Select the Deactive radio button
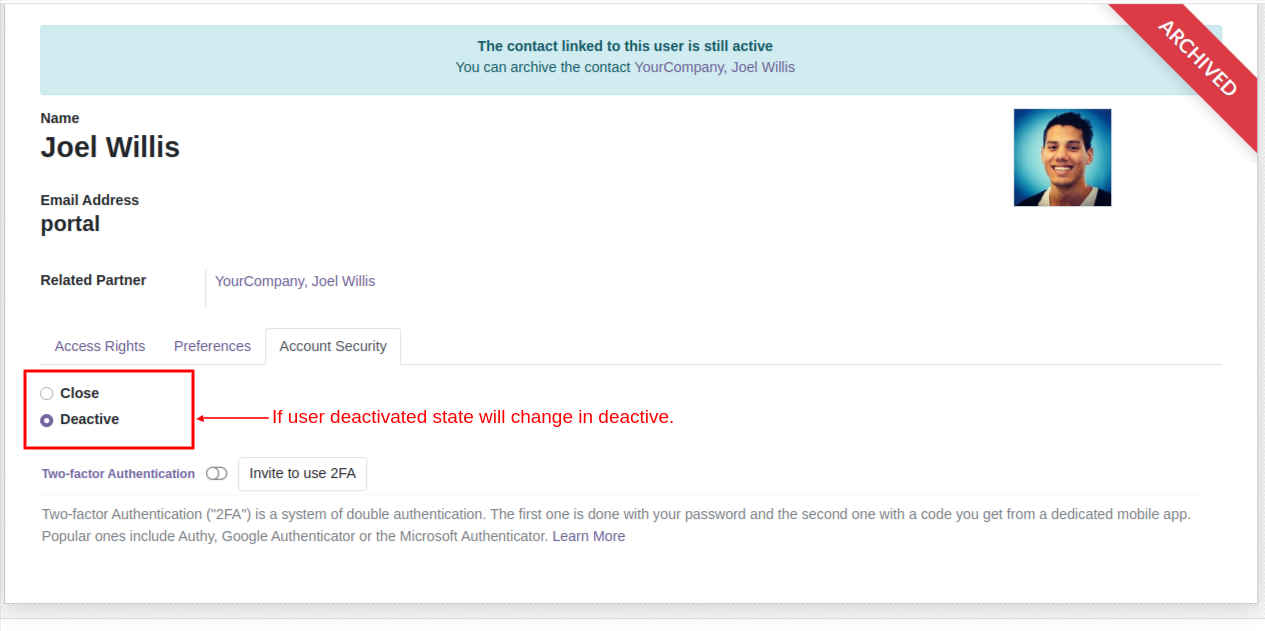The height and width of the screenshot is (631, 1265). click(46, 420)
